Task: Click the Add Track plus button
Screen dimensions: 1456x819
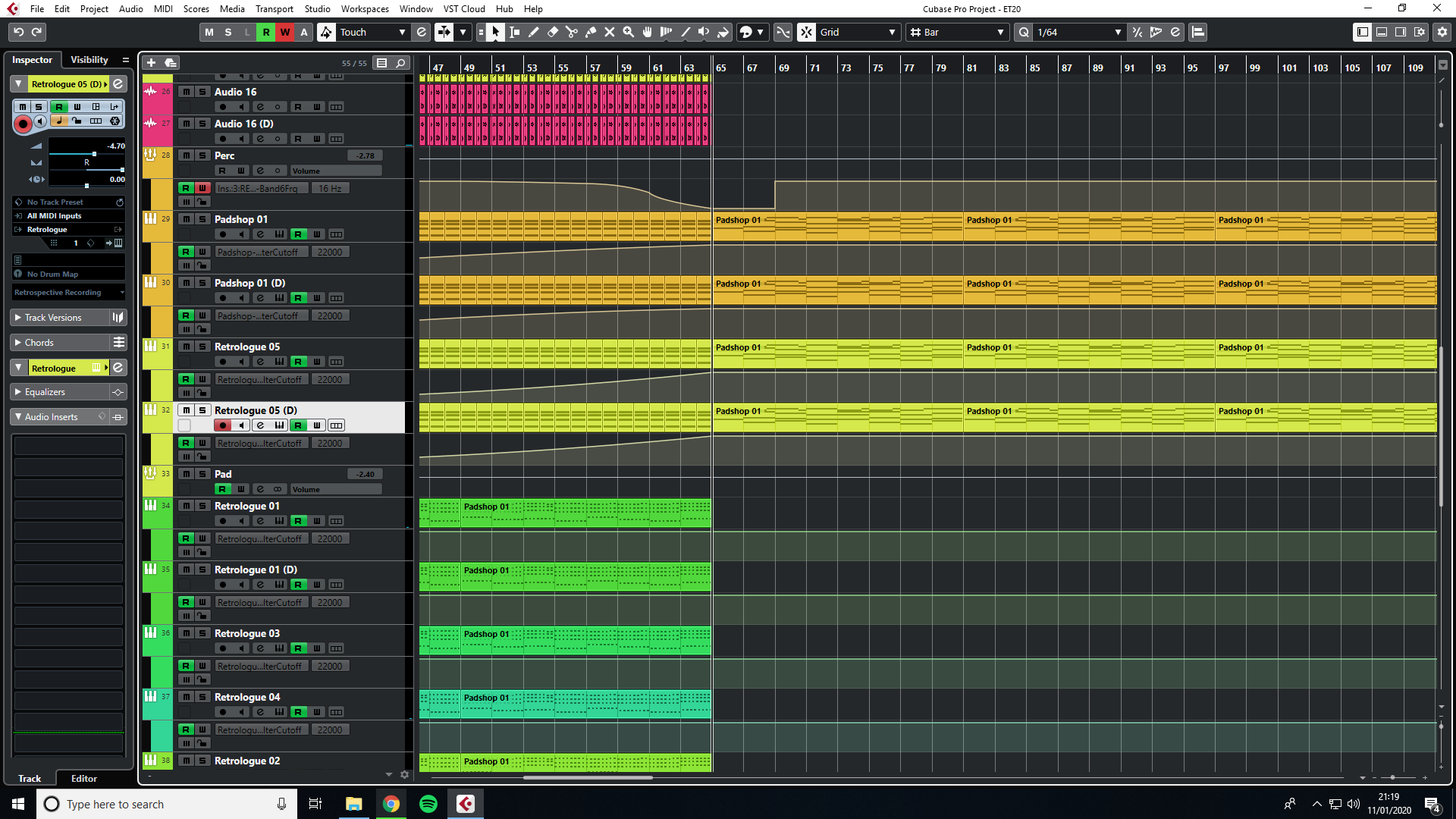Action: (151, 63)
